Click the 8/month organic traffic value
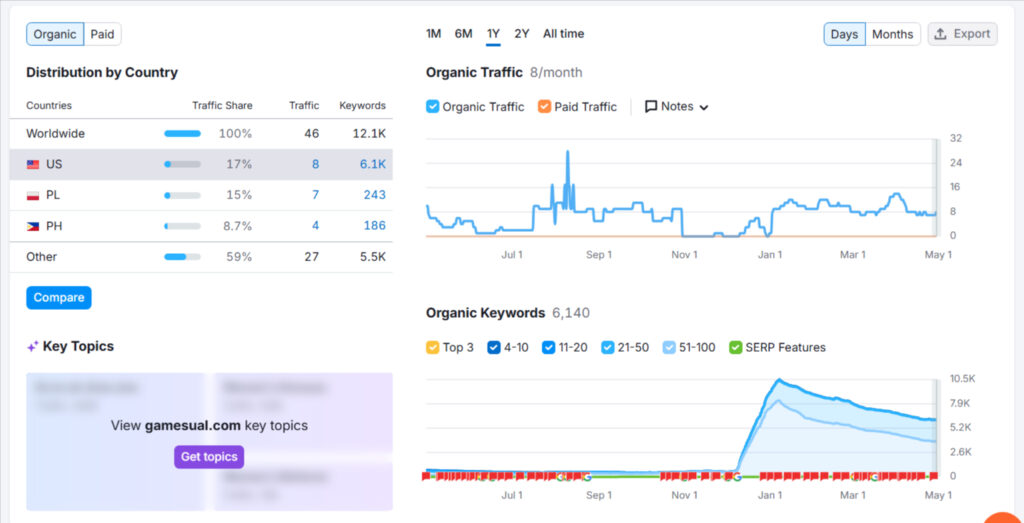 [x=556, y=72]
